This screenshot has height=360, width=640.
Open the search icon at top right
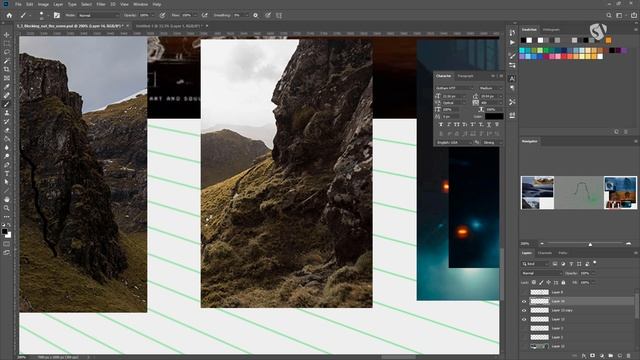pos(609,15)
